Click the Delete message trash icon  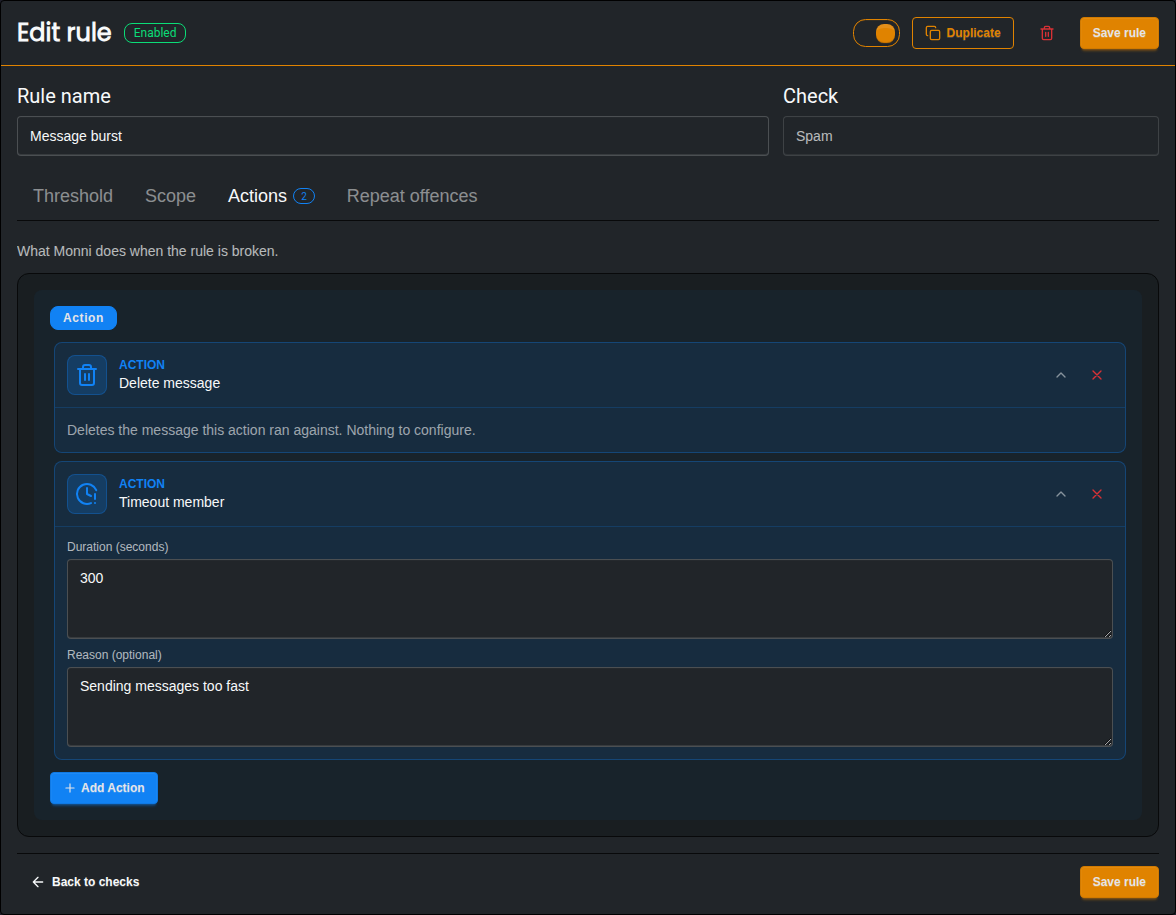coord(87,375)
